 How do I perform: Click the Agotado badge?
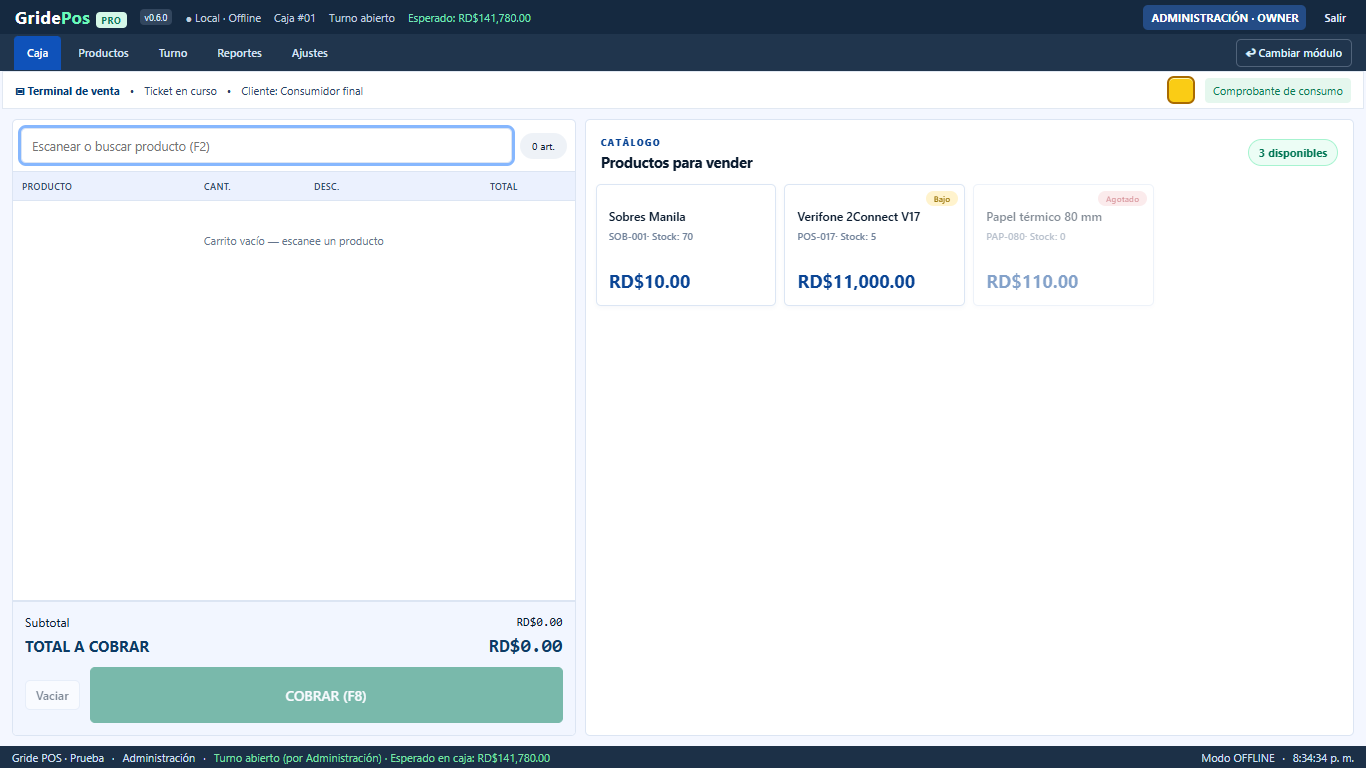click(x=1122, y=199)
